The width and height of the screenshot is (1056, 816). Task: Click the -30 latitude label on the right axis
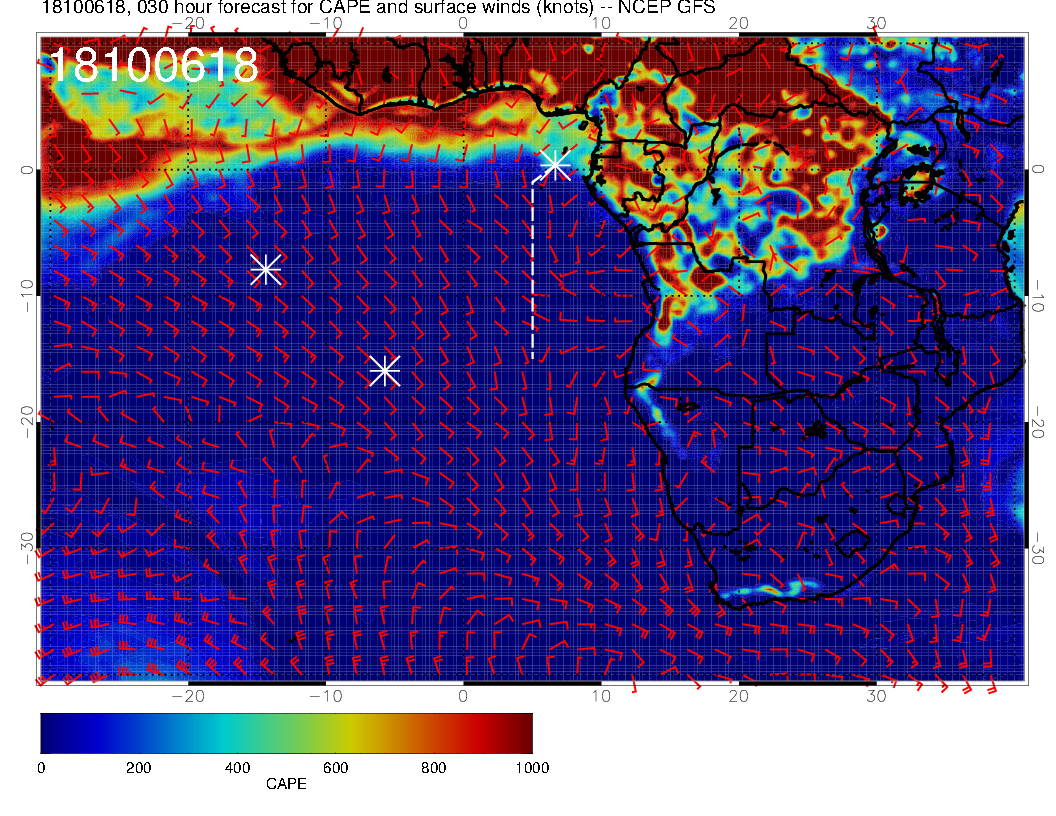pyautogui.click(x=1038, y=548)
